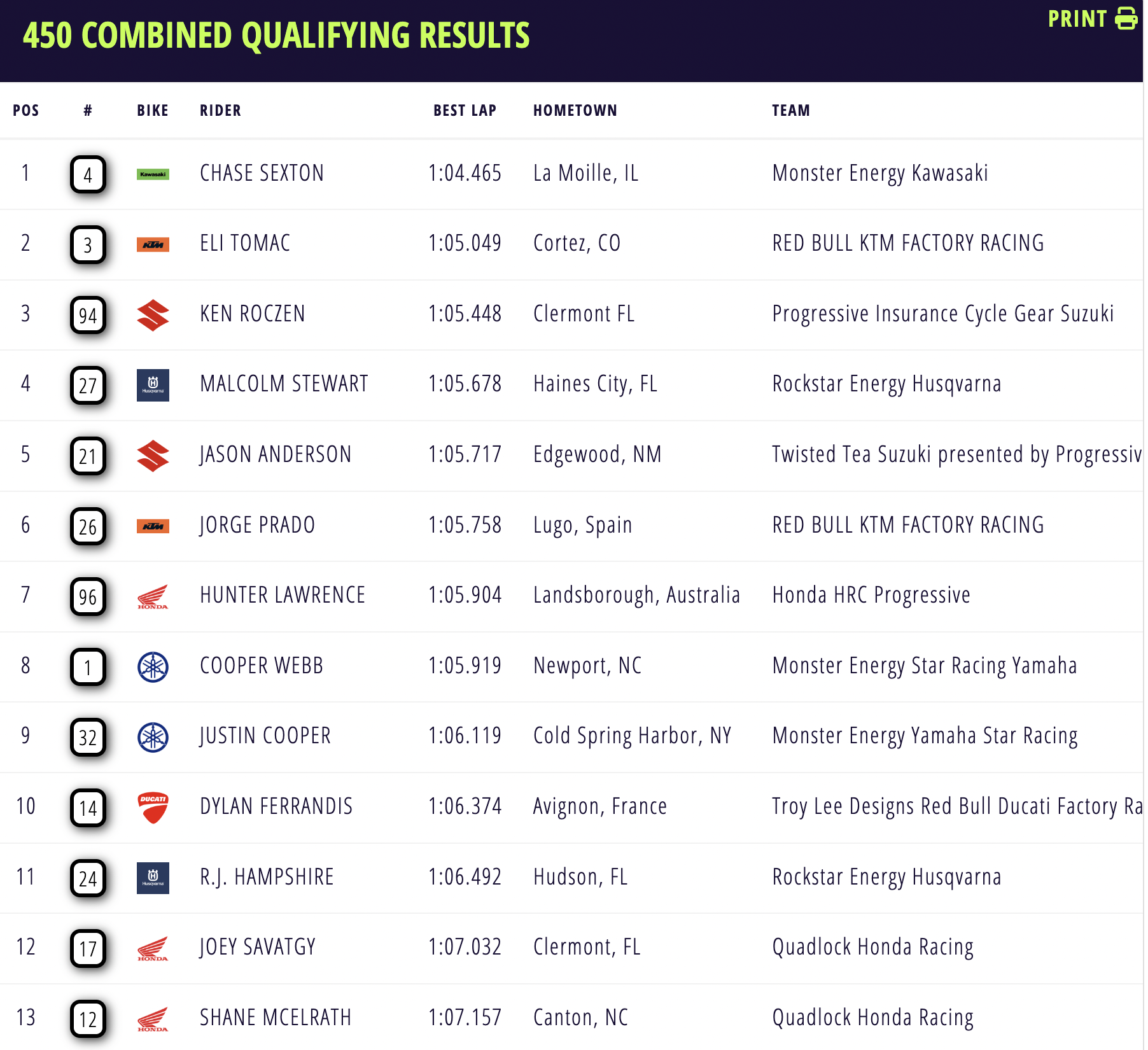
Task: Click Hunter Lawrence's Honda bike logo
Action: (x=153, y=597)
